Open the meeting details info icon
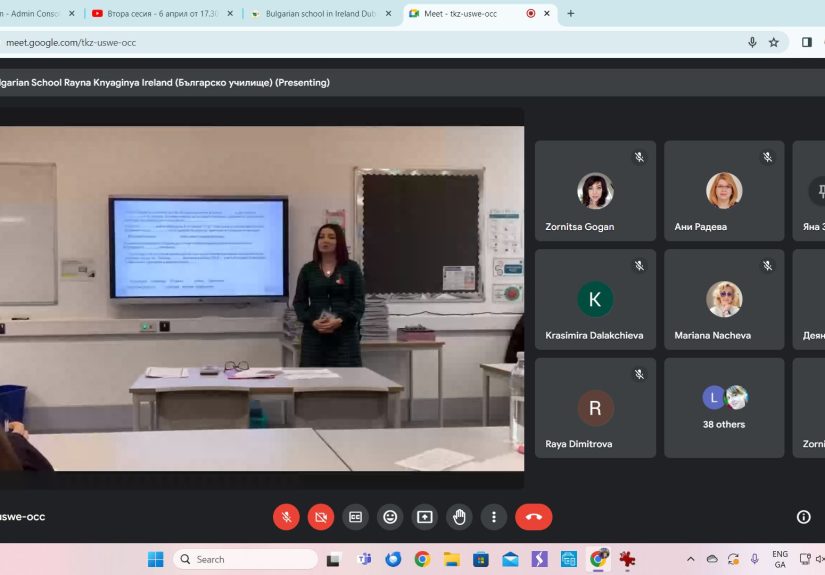The width and height of the screenshot is (825, 575). [x=803, y=517]
